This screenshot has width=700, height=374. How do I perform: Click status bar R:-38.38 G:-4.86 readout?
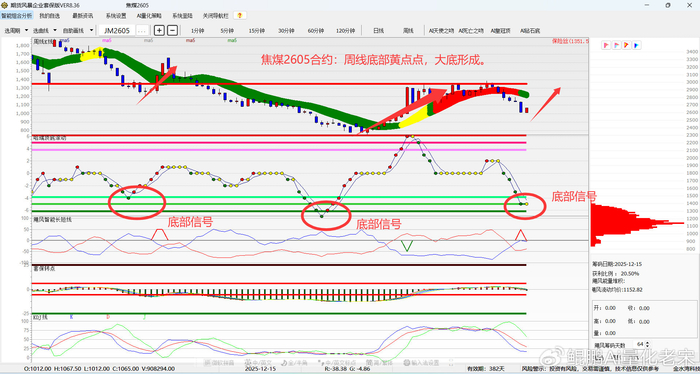(346, 370)
